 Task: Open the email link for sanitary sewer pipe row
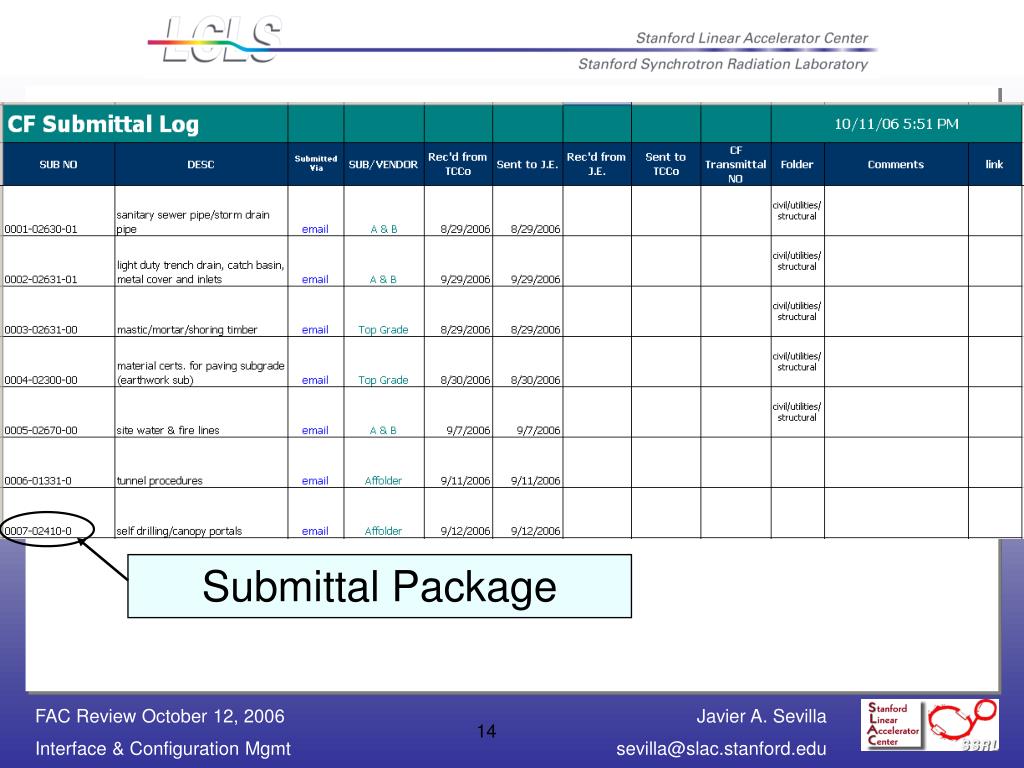pos(315,229)
